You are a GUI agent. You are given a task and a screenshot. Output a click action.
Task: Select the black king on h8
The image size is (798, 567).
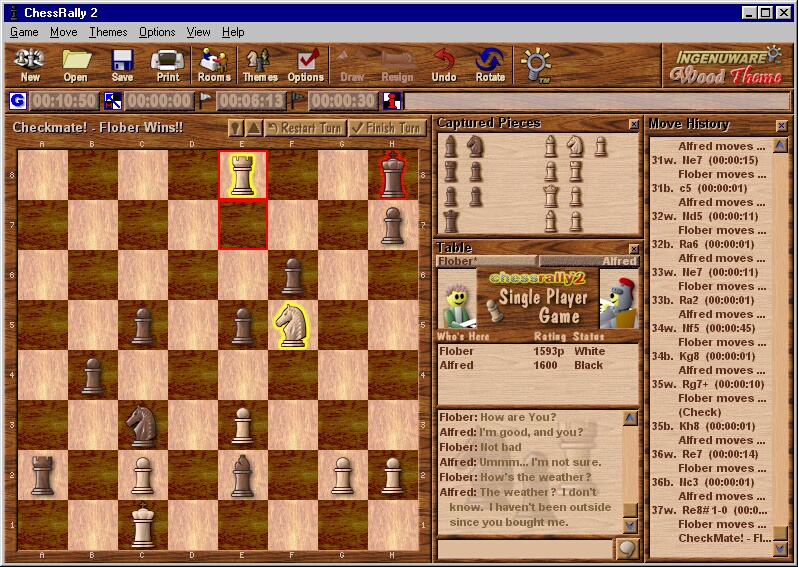click(x=392, y=175)
